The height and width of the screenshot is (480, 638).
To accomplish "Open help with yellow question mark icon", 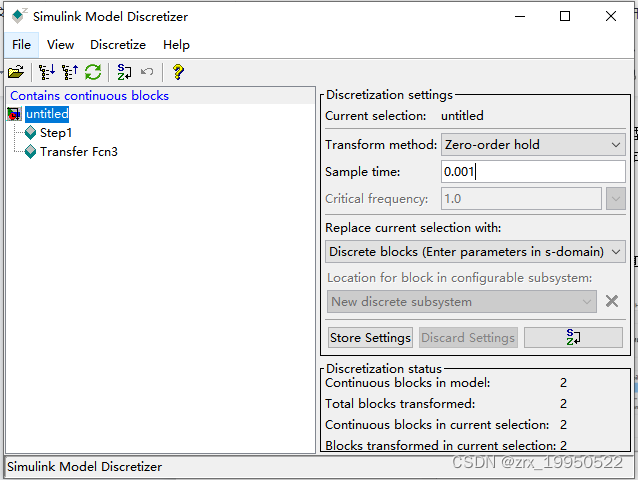I will tap(178, 72).
